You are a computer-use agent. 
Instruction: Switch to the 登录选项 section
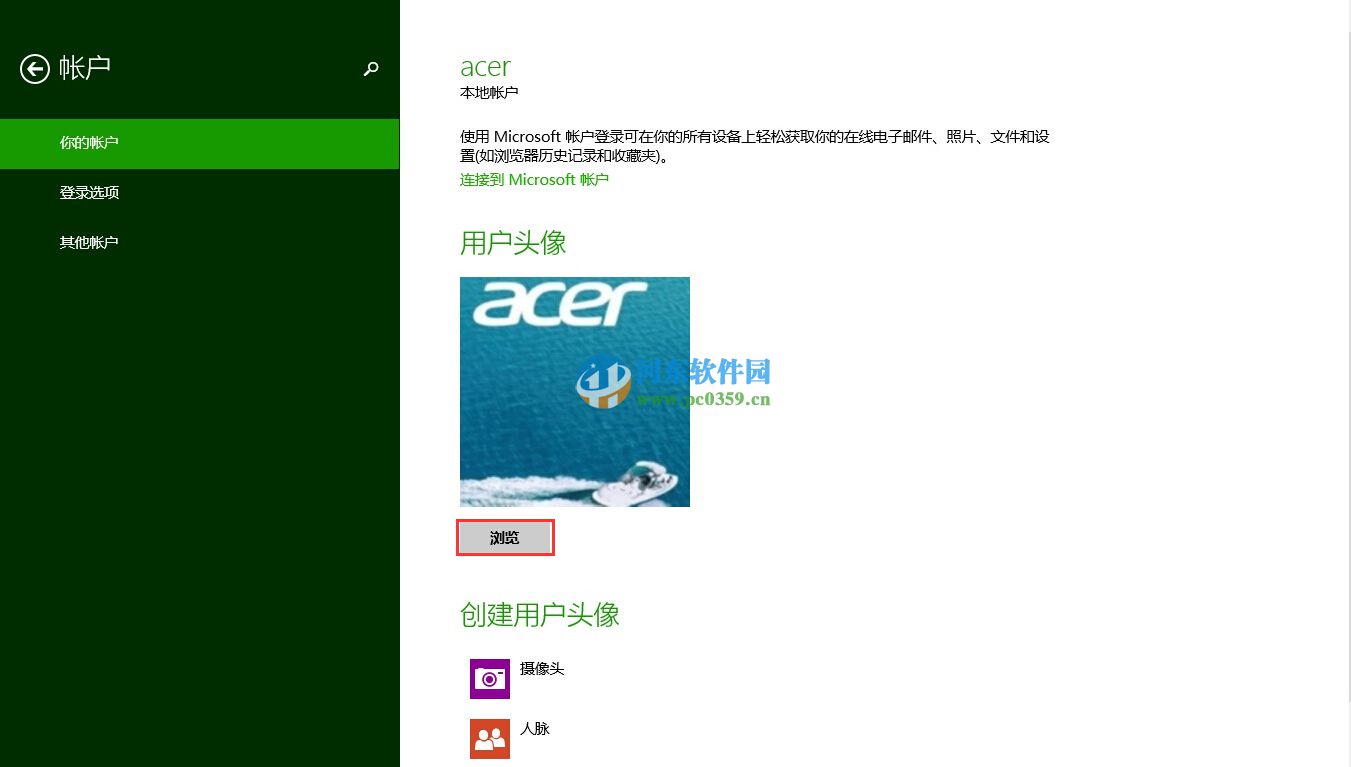(89, 192)
